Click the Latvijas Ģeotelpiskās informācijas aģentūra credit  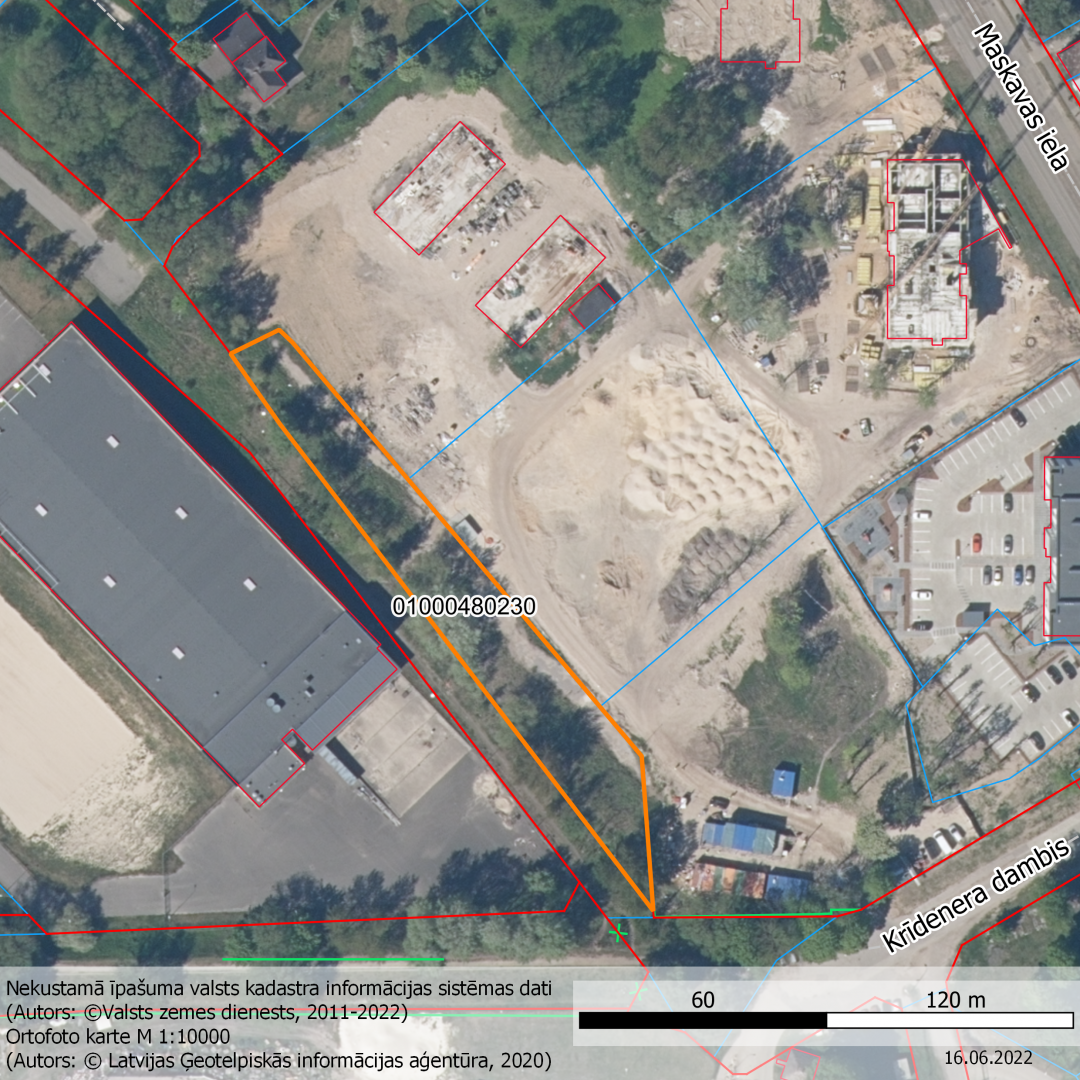coord(278,1060)
